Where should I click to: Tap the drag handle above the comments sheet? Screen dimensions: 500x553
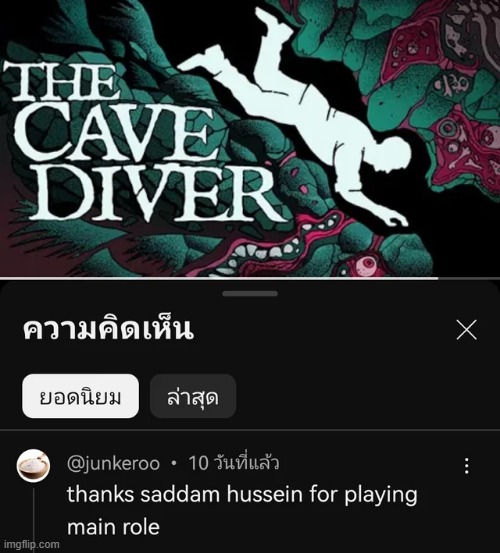point(250,293)
